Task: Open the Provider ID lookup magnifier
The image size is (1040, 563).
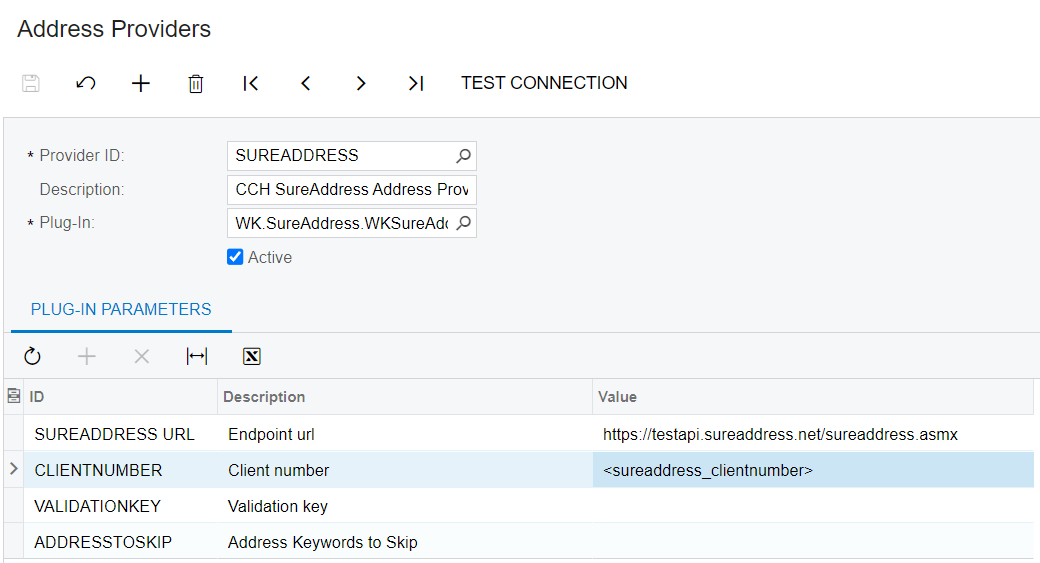Action: [464, 155]
